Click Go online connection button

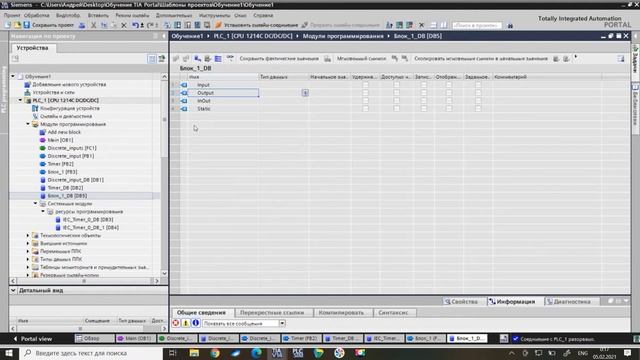(x=258, y=25)
